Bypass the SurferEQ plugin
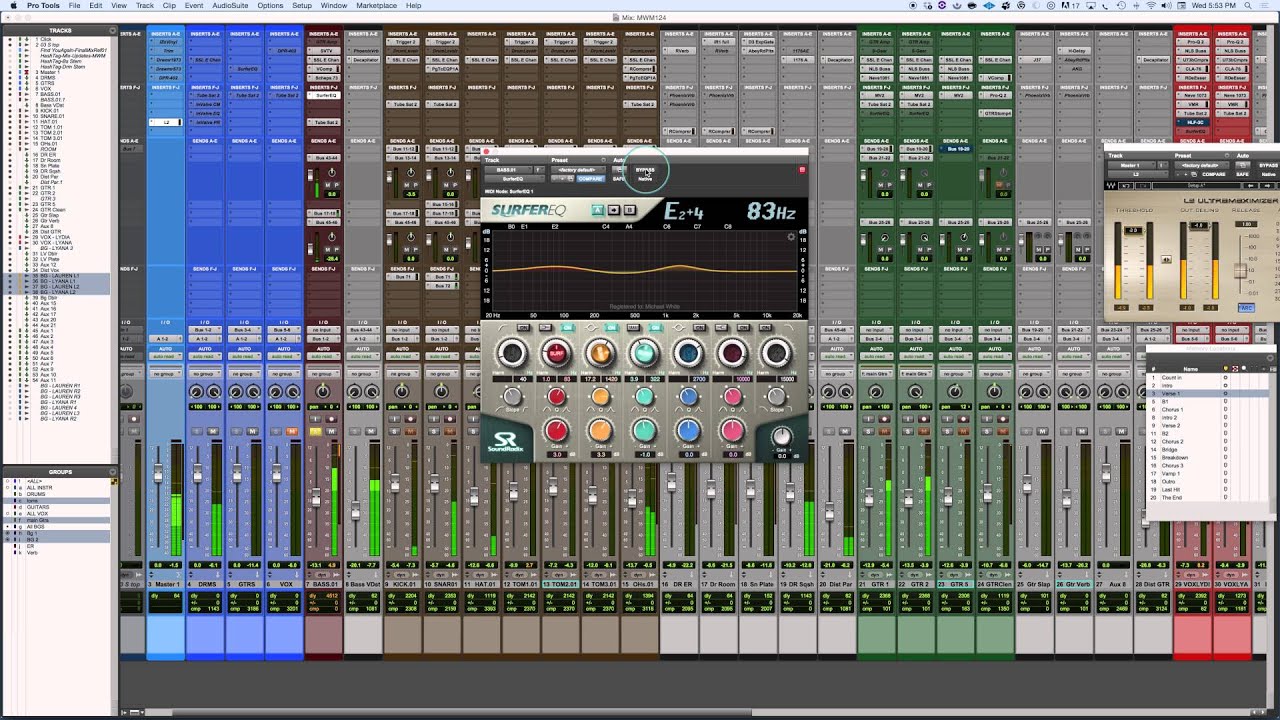Viewport: 1280px width, 720px height. 645,170
